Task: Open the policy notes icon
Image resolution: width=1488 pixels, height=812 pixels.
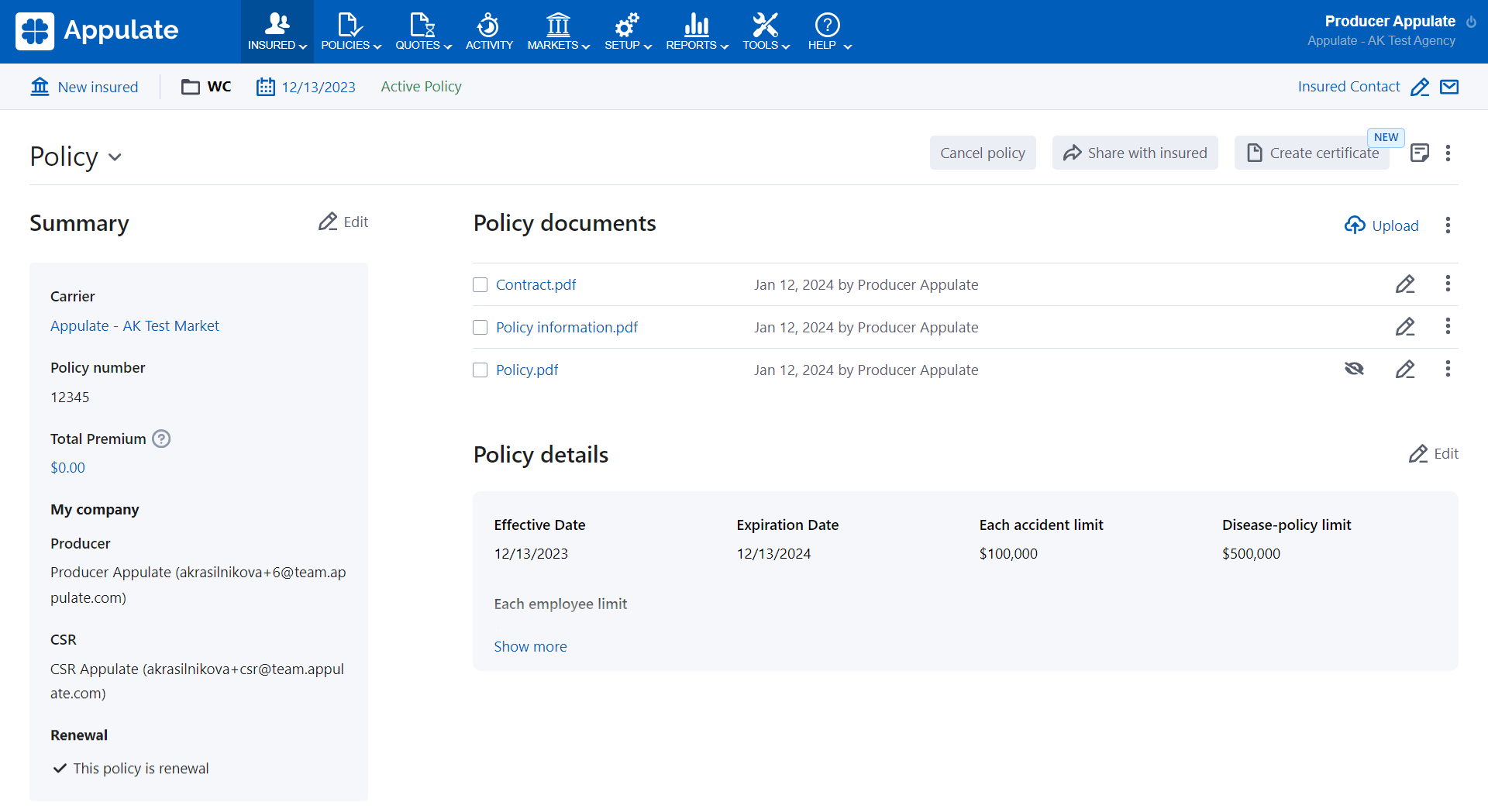Action: (x=1419, y=153)
